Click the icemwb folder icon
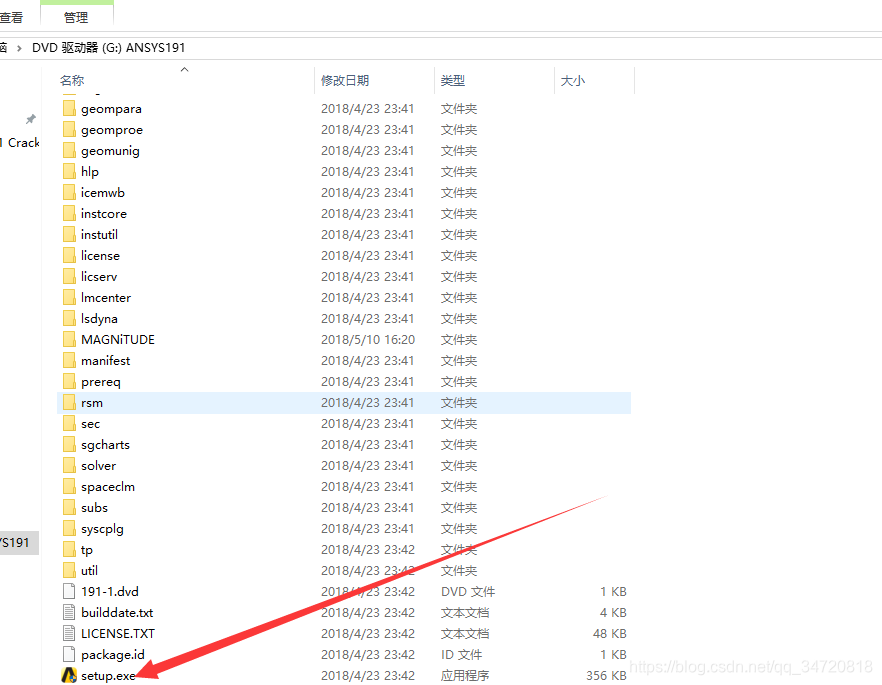The width and height of the screenshot is (882, 685). (x=69, y=192)
